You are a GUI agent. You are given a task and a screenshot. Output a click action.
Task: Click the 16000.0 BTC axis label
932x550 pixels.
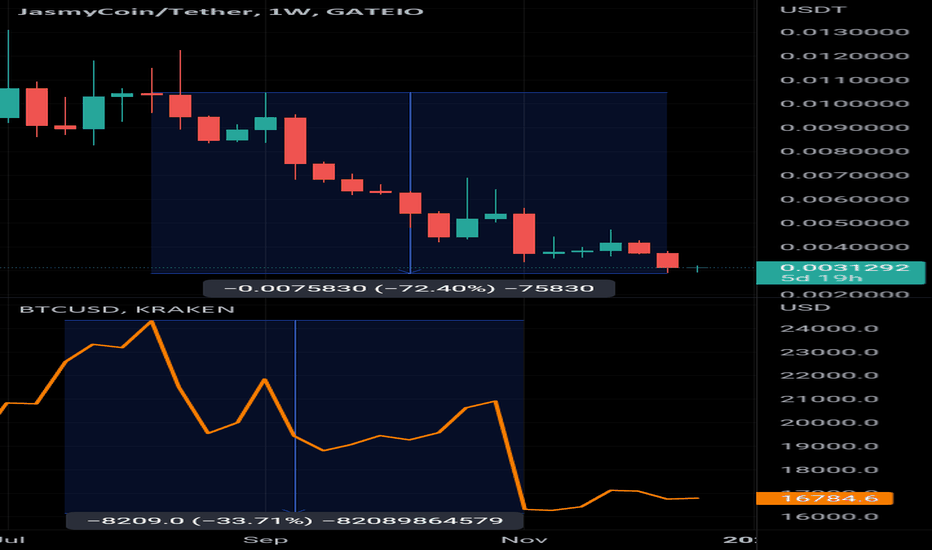[829, 516]
